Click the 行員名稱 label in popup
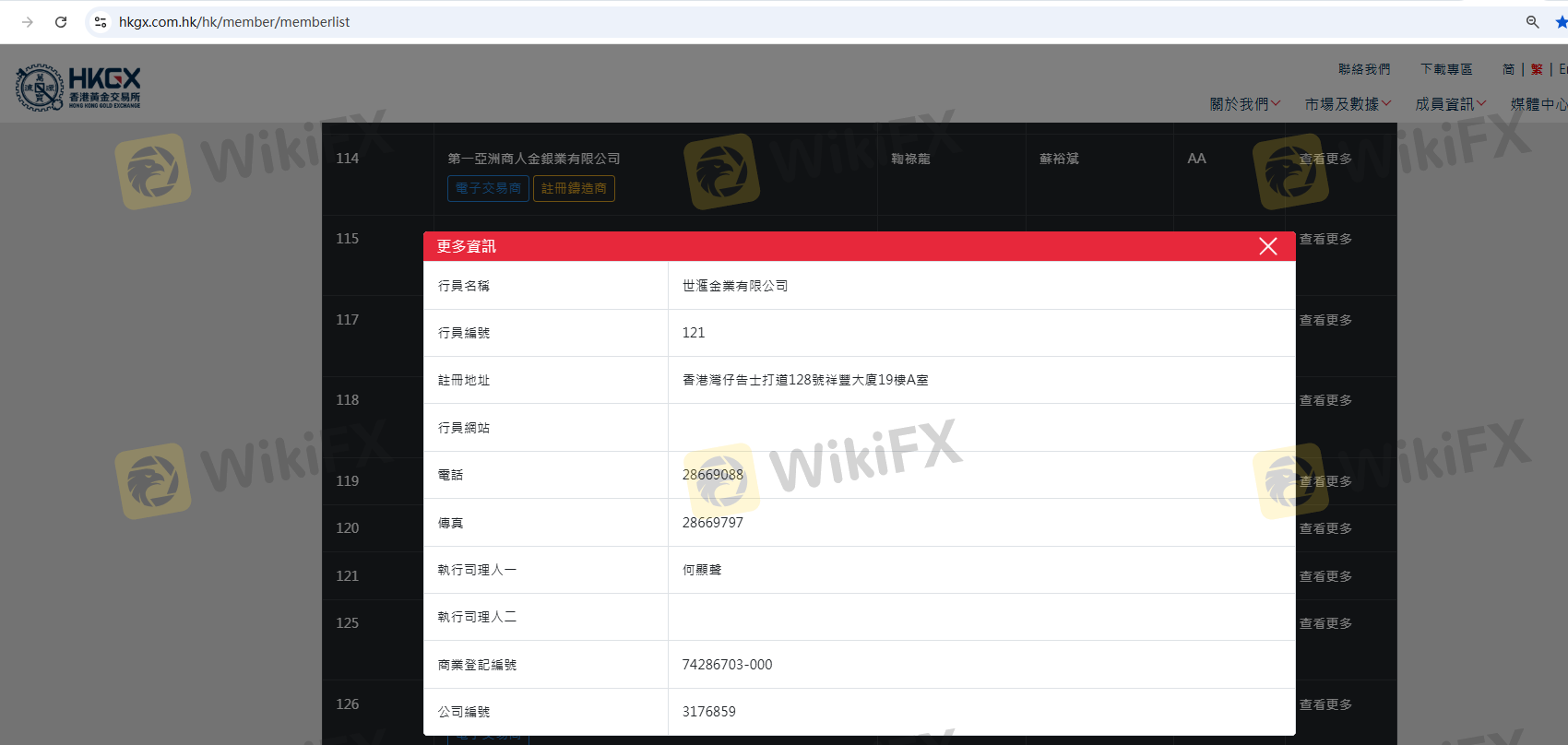Image resolution: width=1568 pixels, height=745 pixels. pos(464,286)
